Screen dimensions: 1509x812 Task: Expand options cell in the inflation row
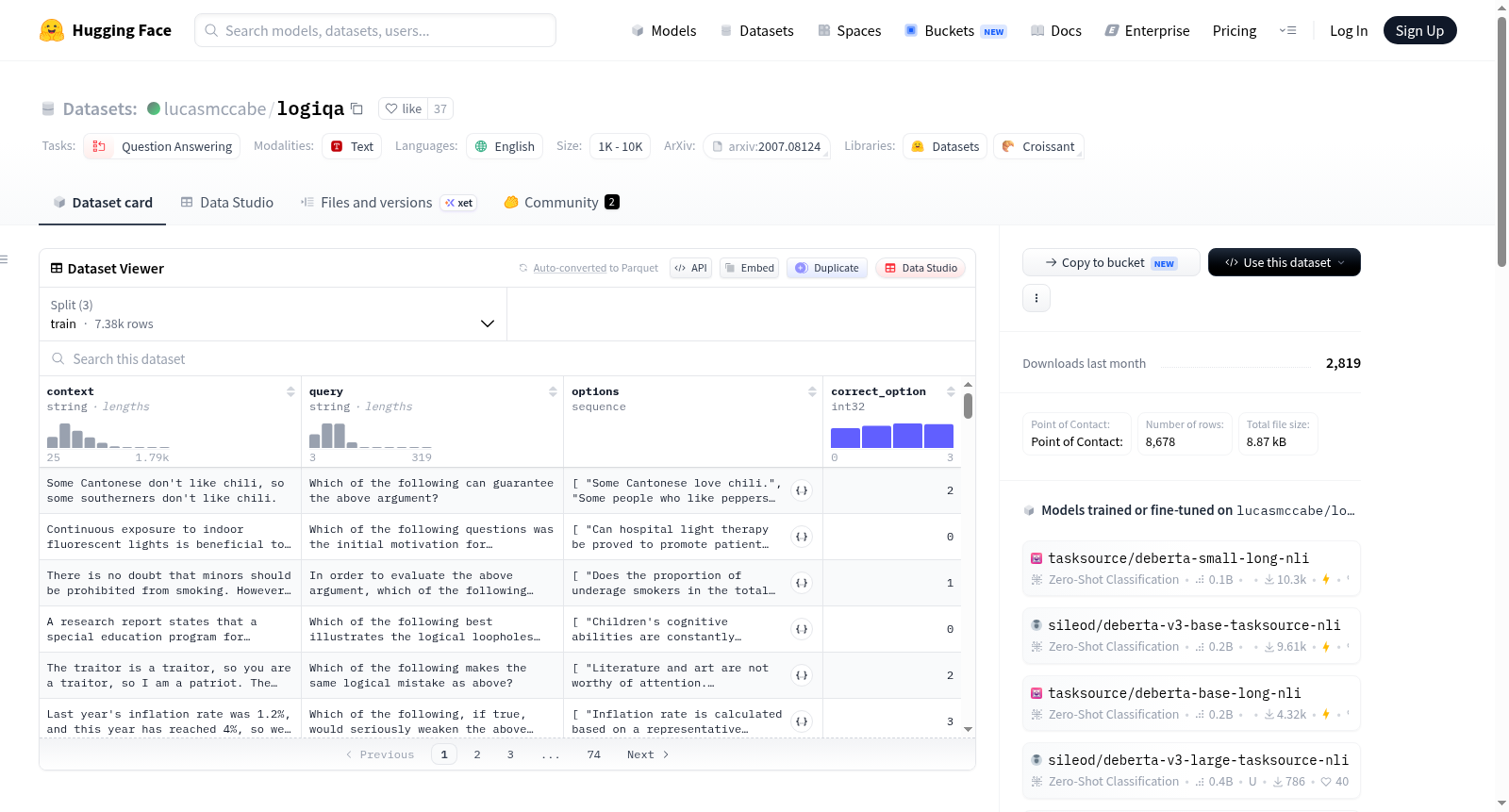[802, 721]
